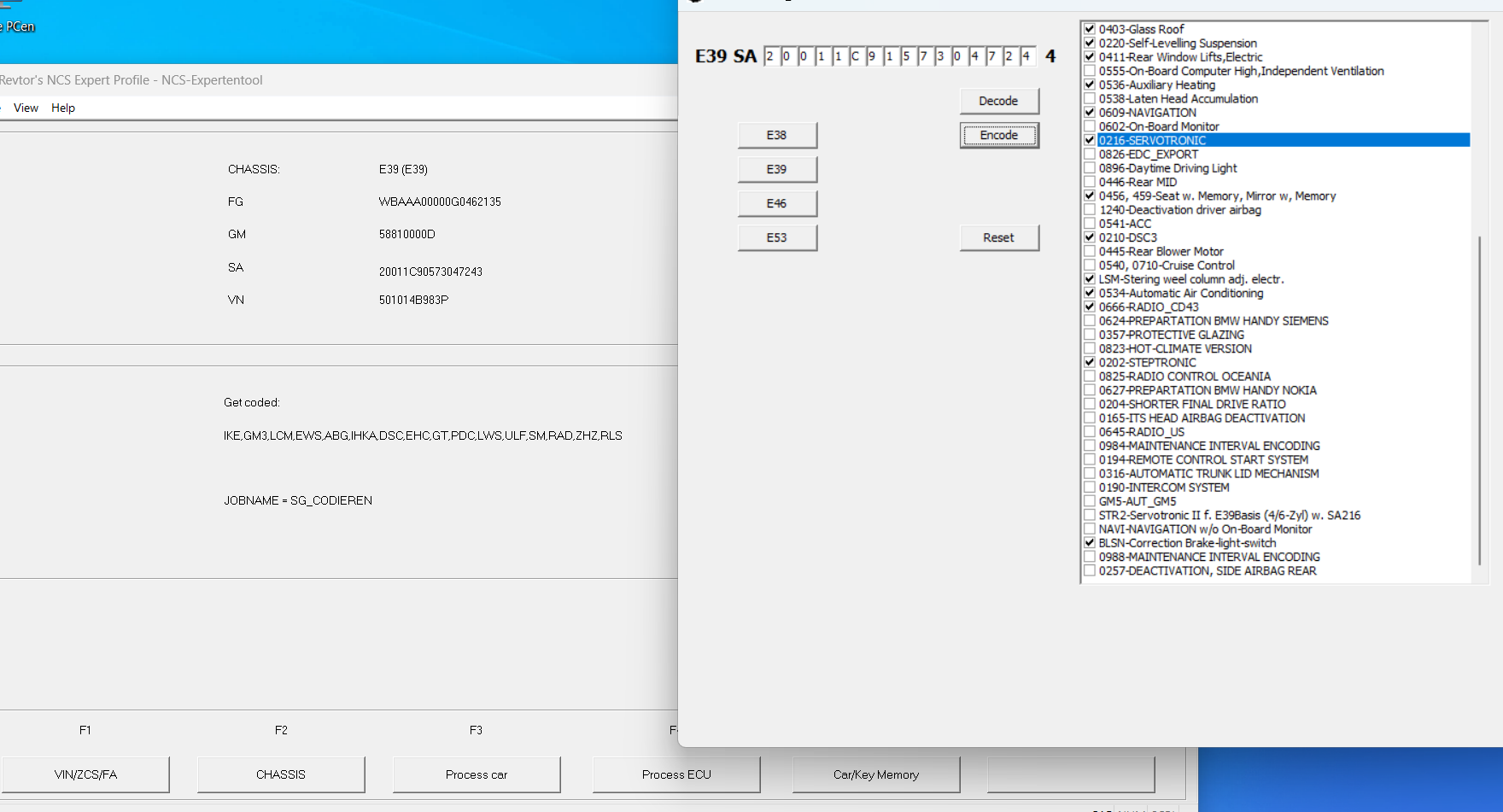Uncheck 0220-Self-Levelling Suspension
This screenshot has width=1503, height=812.
tap(1090, 43)
